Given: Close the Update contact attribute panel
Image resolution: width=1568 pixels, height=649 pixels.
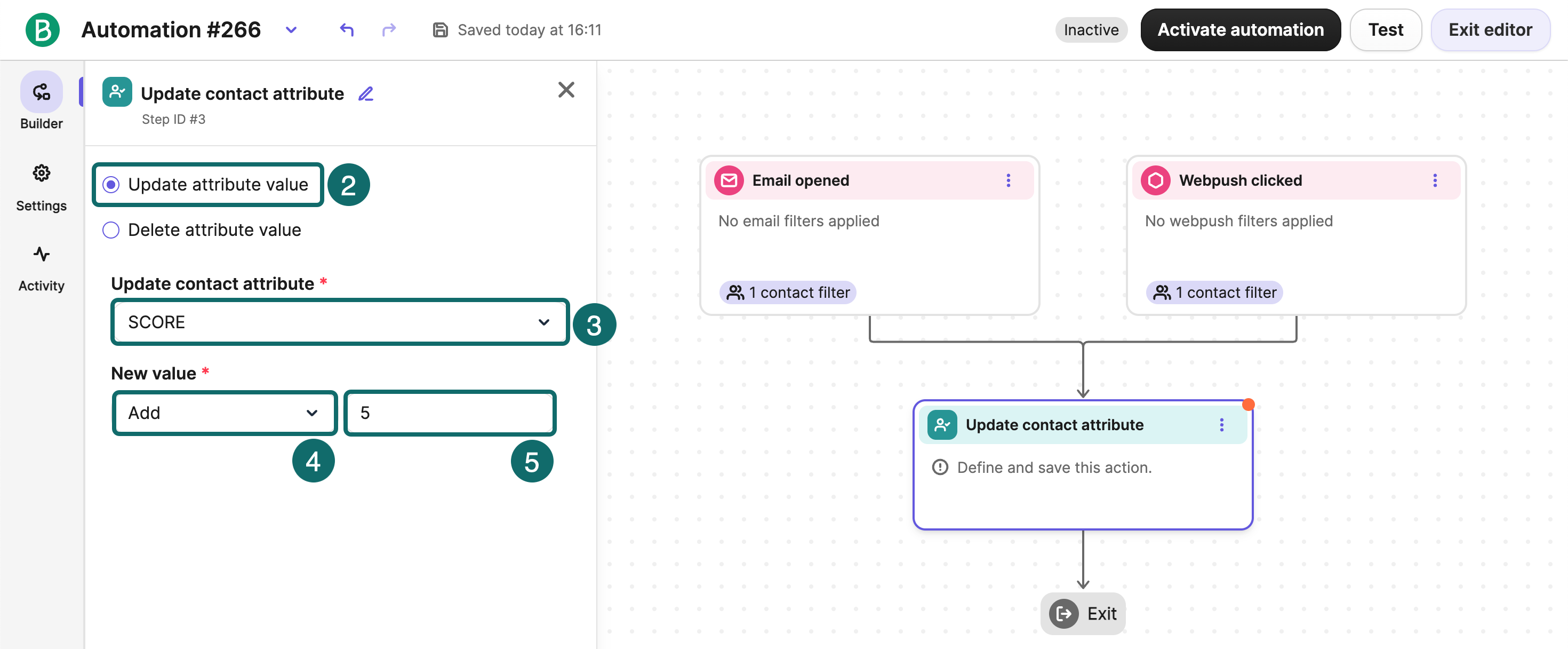Looking at the screenshot, I should [566, 90].
